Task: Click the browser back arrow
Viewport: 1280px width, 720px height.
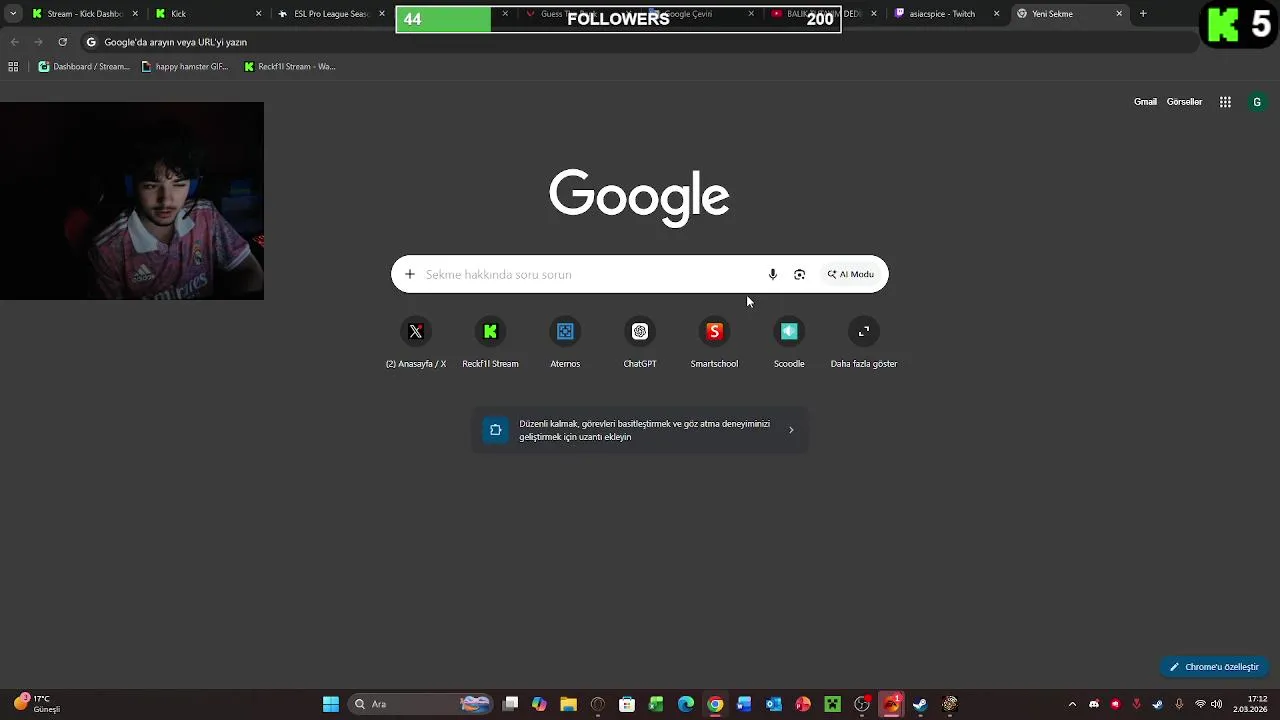Action: click(x=14, y=42)
